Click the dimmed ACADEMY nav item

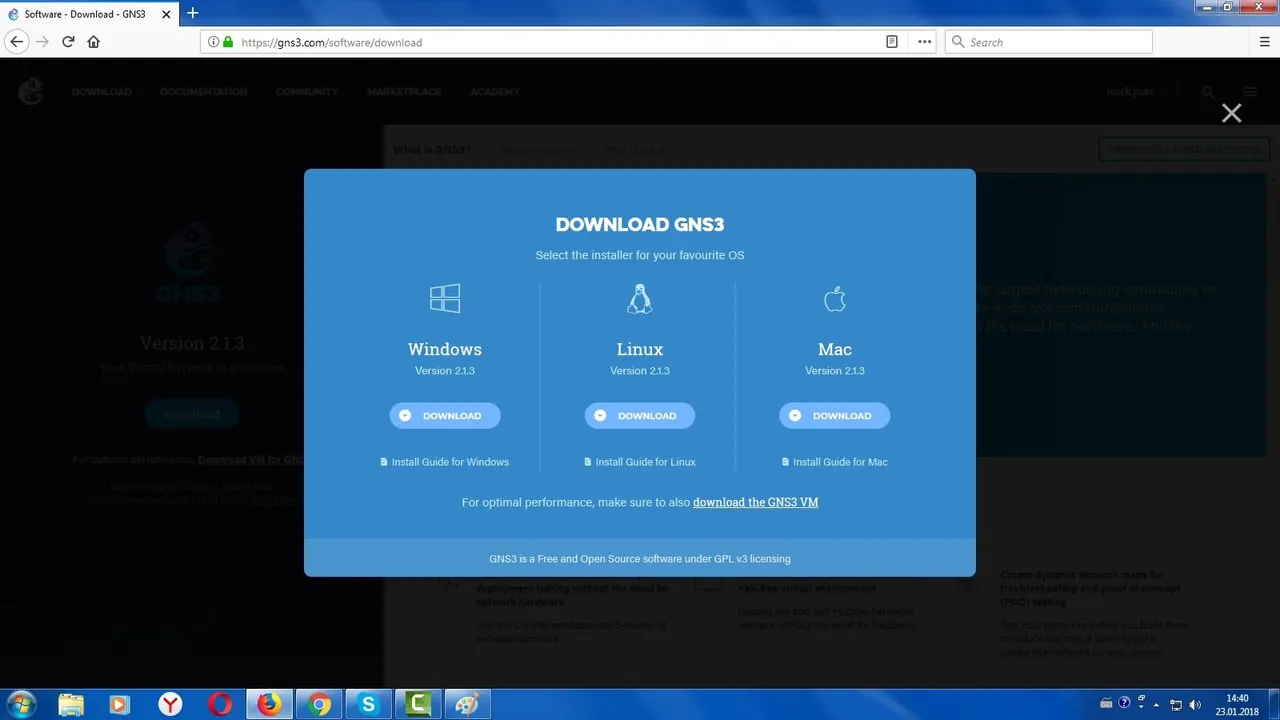coord(495,92)
